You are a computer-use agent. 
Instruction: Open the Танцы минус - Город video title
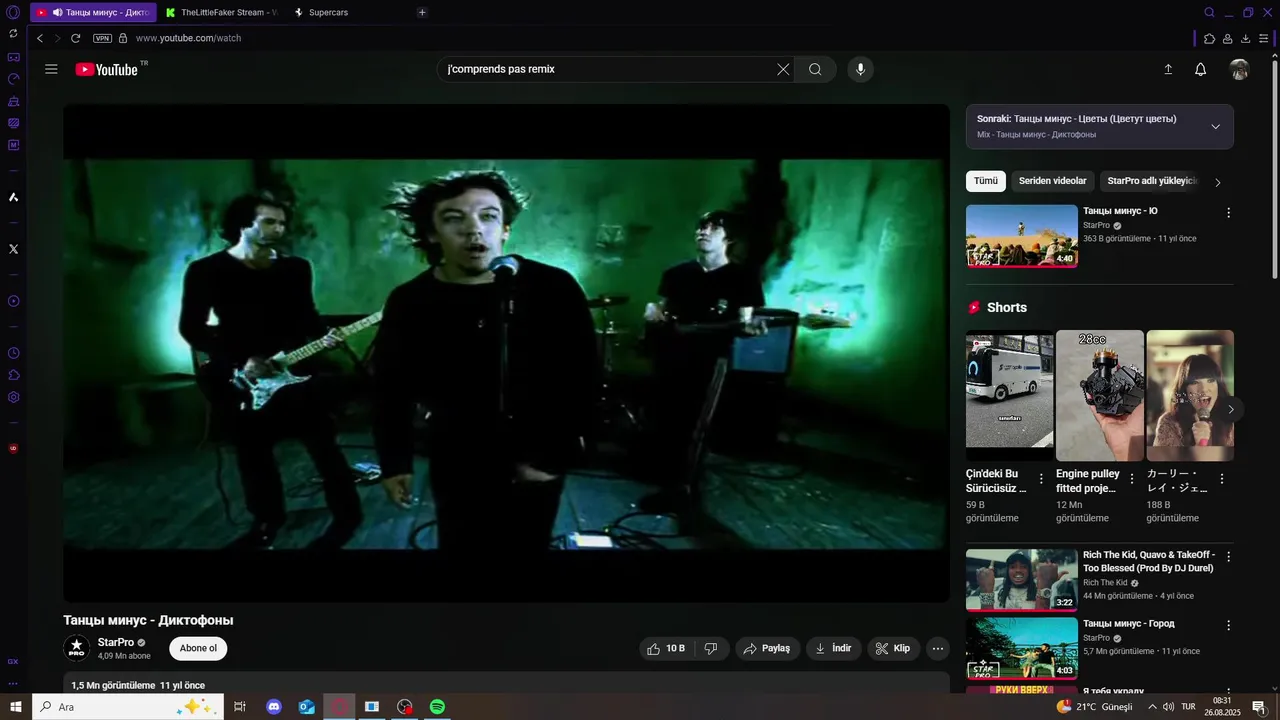point(1128,624)
